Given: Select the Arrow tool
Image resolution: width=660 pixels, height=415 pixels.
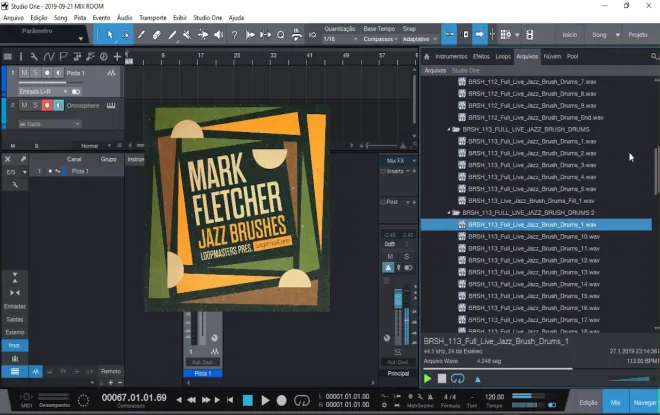Looking at the screenshot, I should tap(110, 35).
